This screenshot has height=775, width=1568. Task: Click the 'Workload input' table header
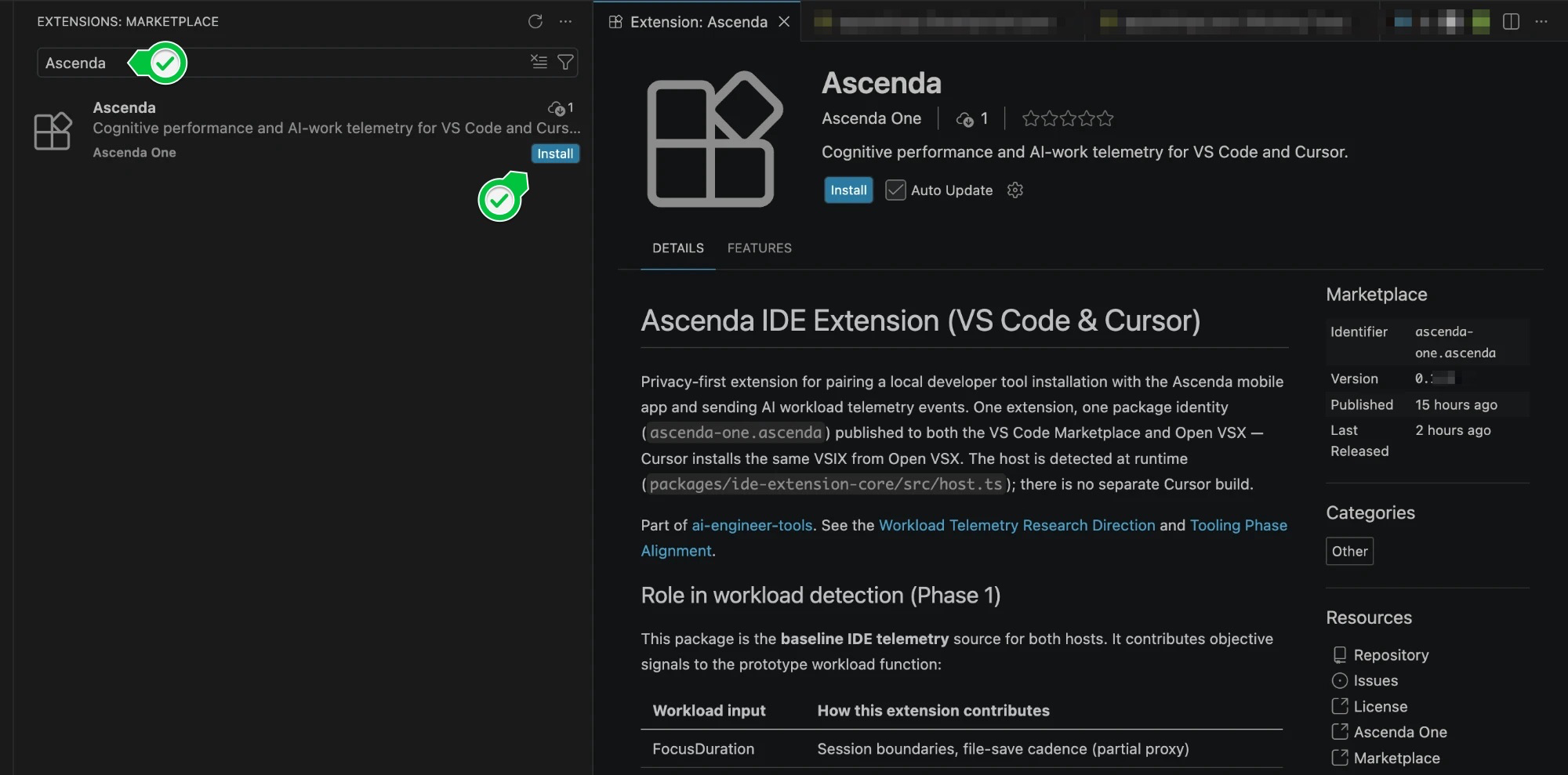pos(709,711)
